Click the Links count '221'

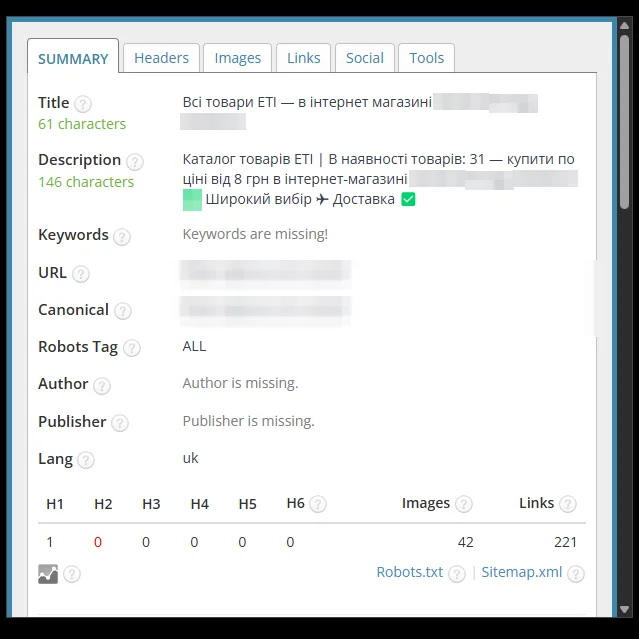point(565,542)
